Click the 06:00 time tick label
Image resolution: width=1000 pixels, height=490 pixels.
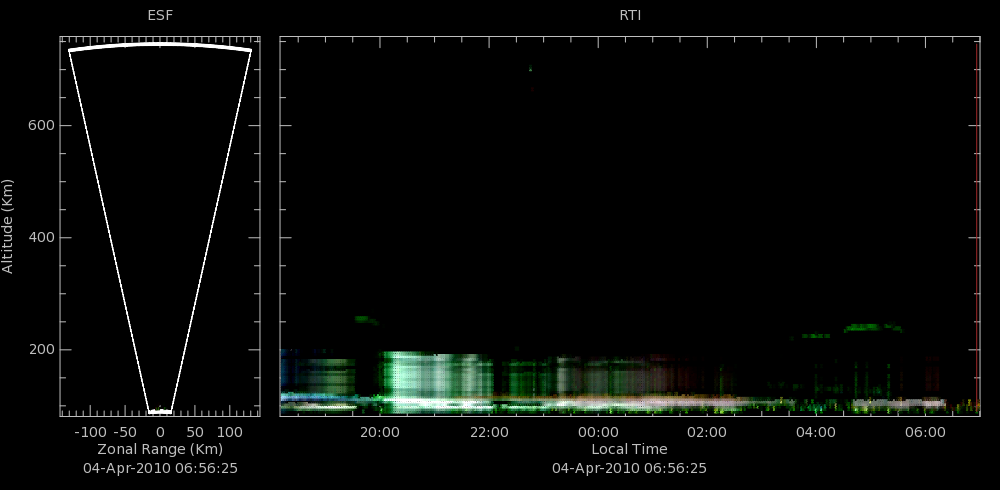925,432
